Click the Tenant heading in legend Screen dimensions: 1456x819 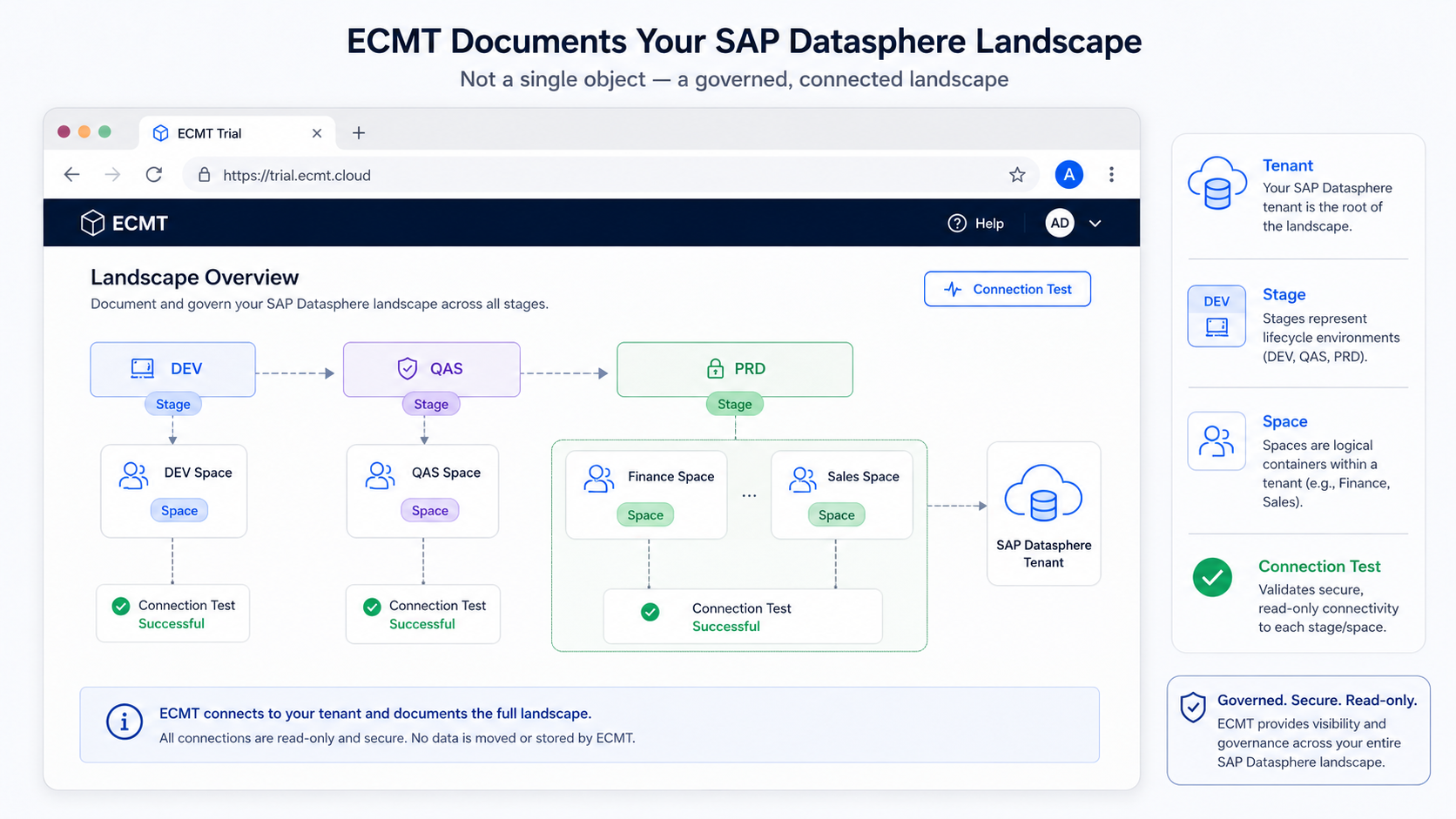(1287, 165)
